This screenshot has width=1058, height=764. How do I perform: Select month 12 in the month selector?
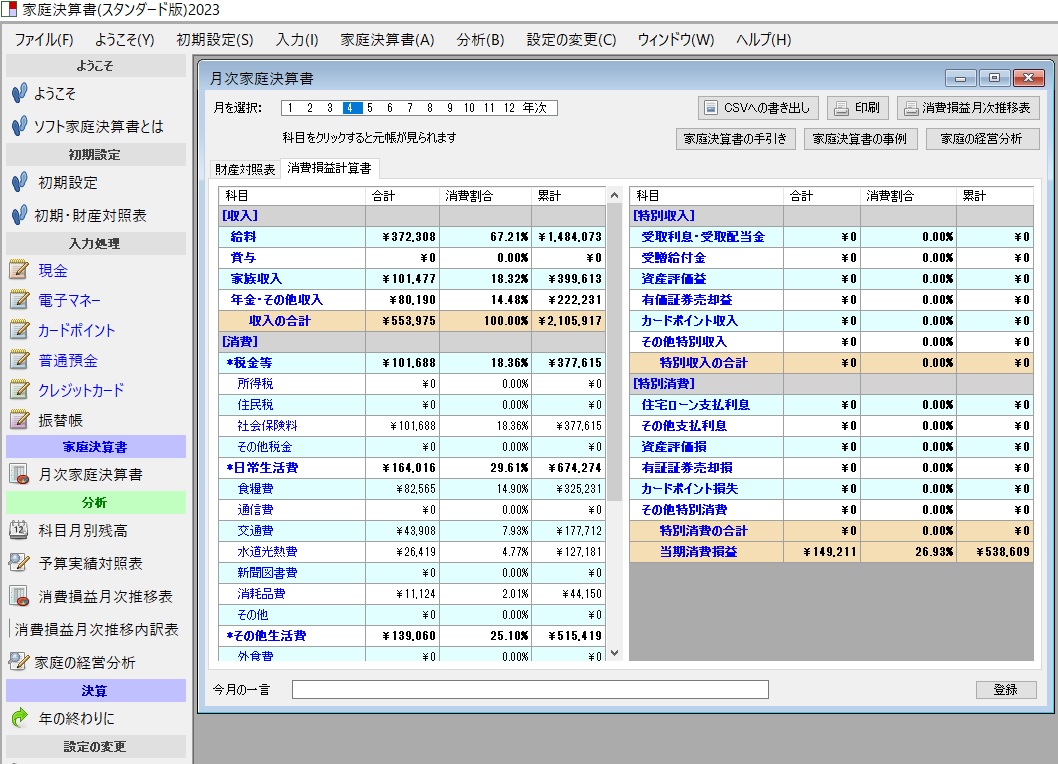[x=510, y=108]
